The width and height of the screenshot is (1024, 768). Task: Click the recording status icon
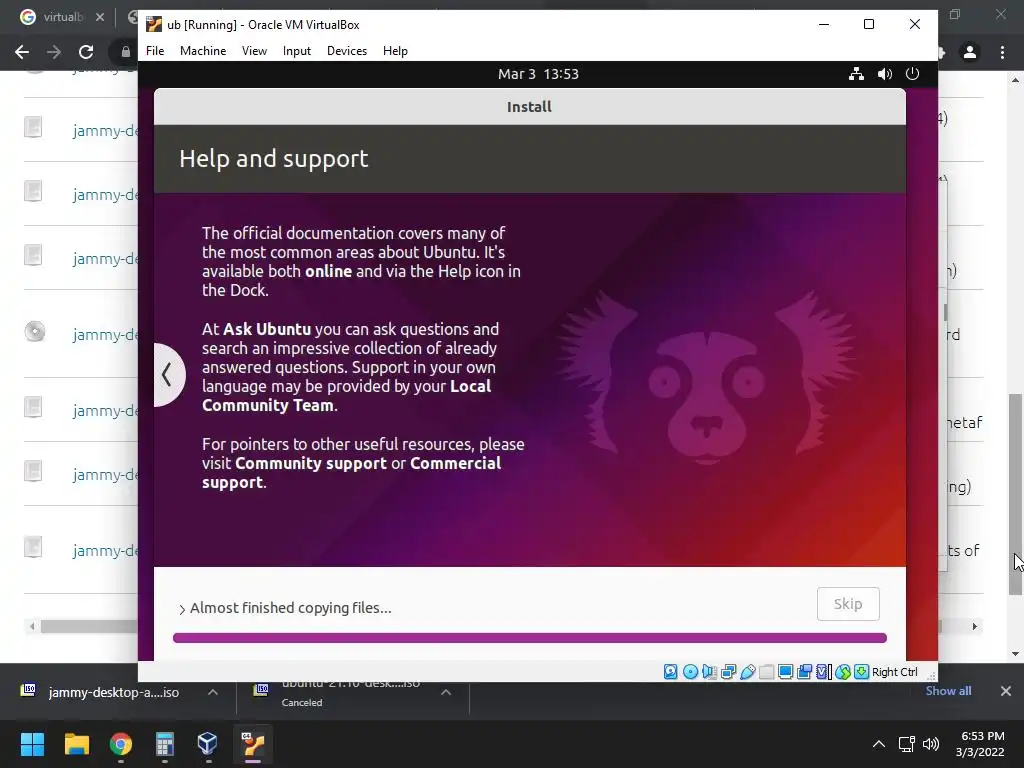click(805, 671)
